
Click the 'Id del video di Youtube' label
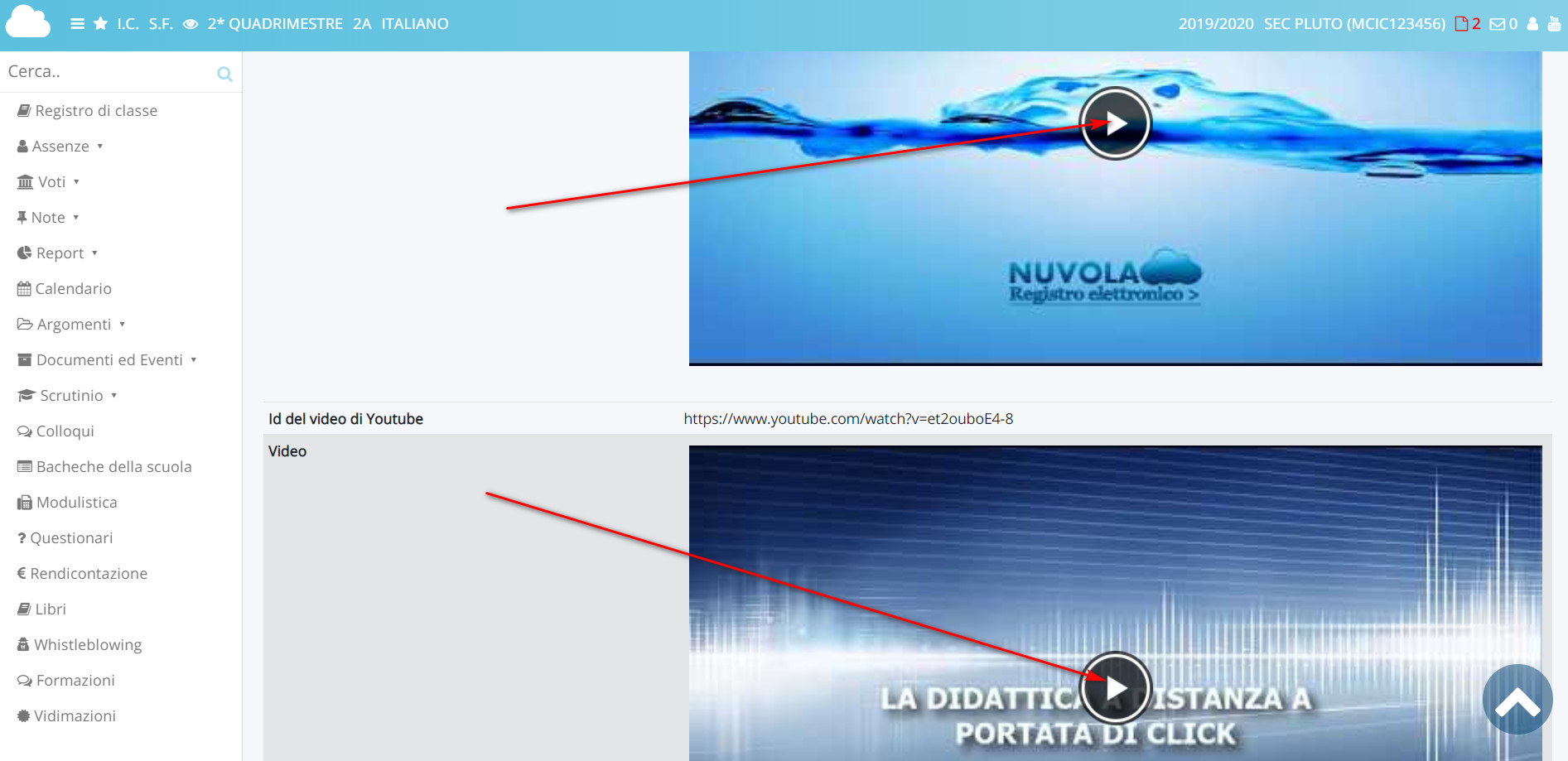point(345,419)
